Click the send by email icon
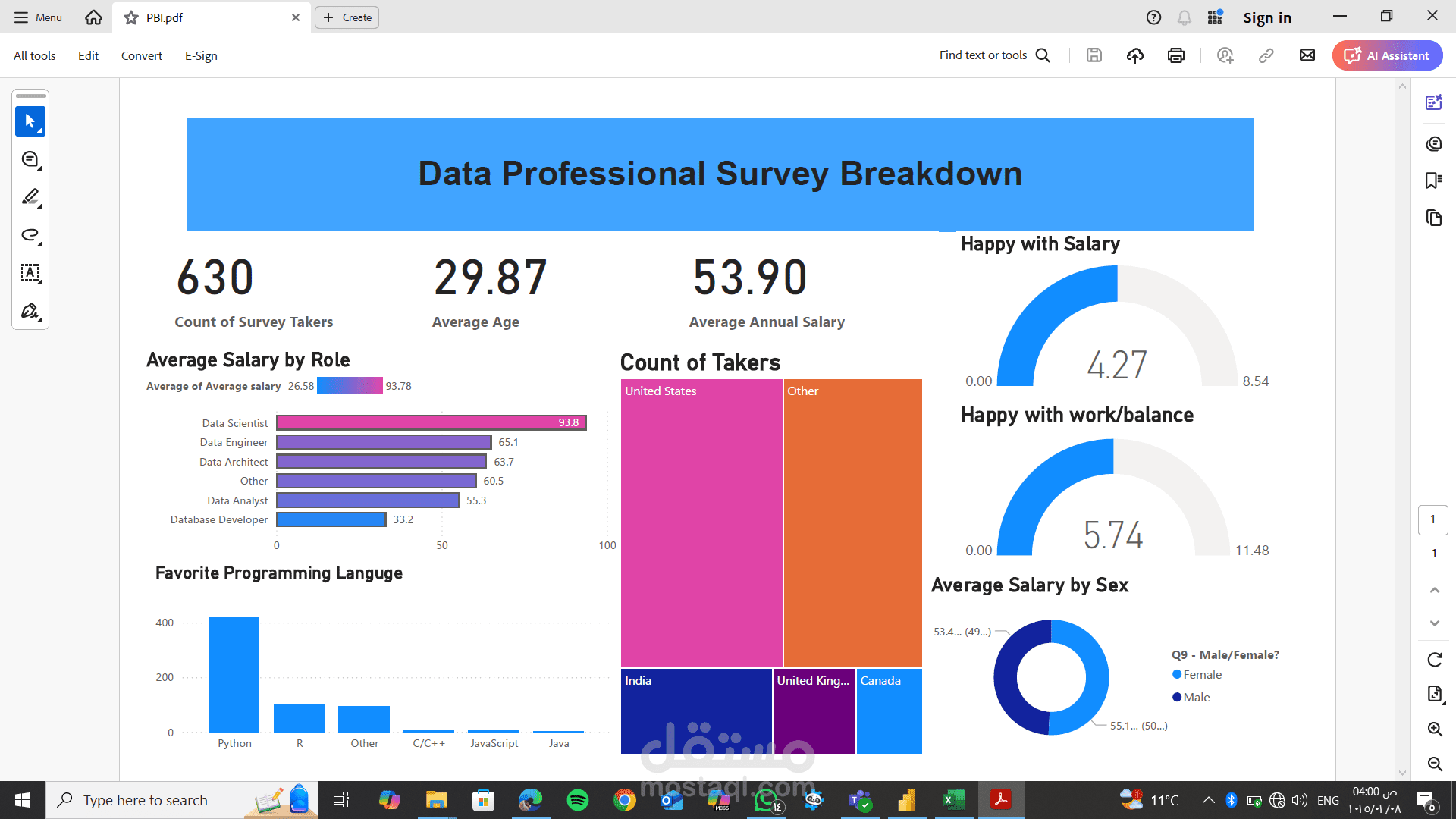This screenshot has height=819, width=1456. pos(1307,55)
